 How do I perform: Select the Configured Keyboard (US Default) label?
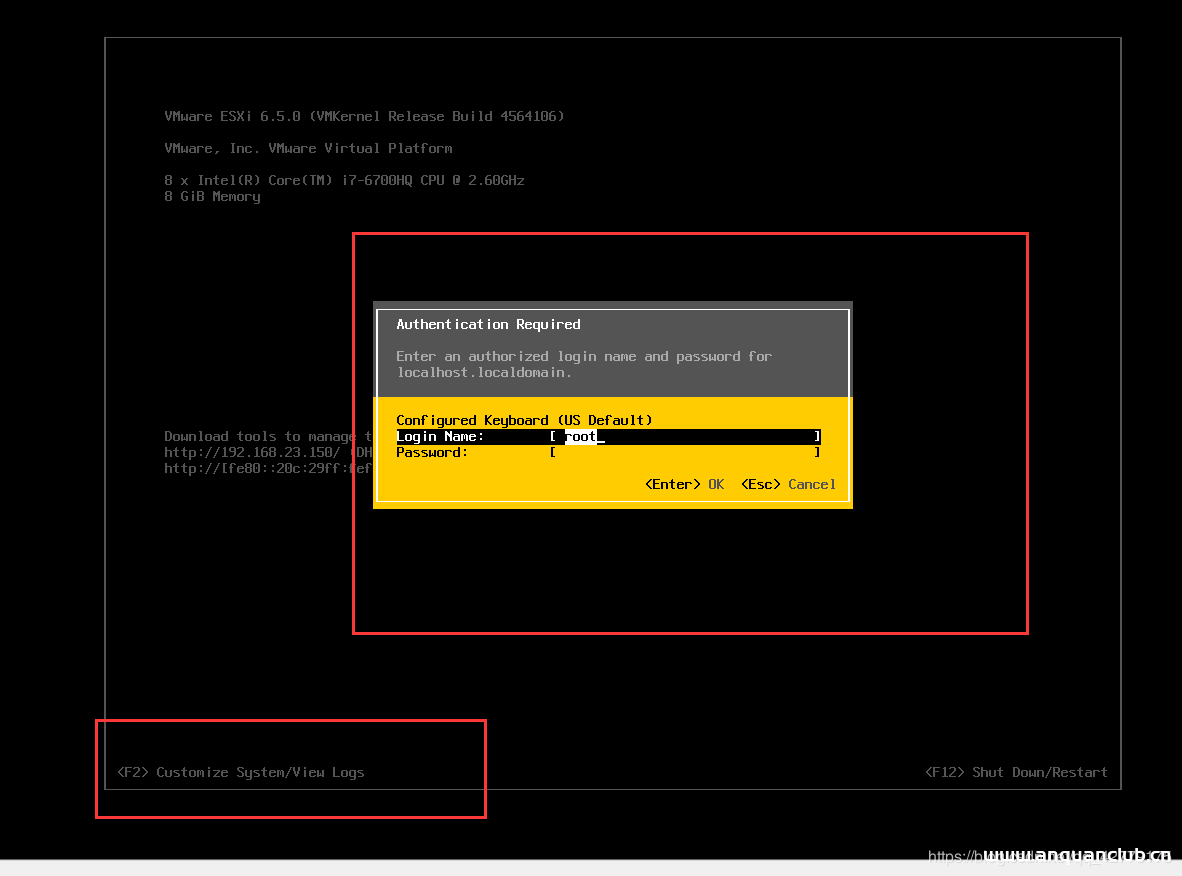click(525, 420)
